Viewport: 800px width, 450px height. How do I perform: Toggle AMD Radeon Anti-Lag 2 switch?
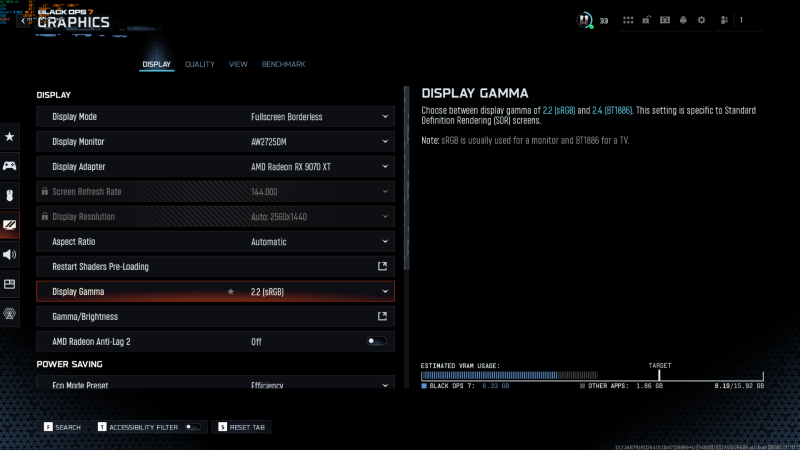coord(377,341)
